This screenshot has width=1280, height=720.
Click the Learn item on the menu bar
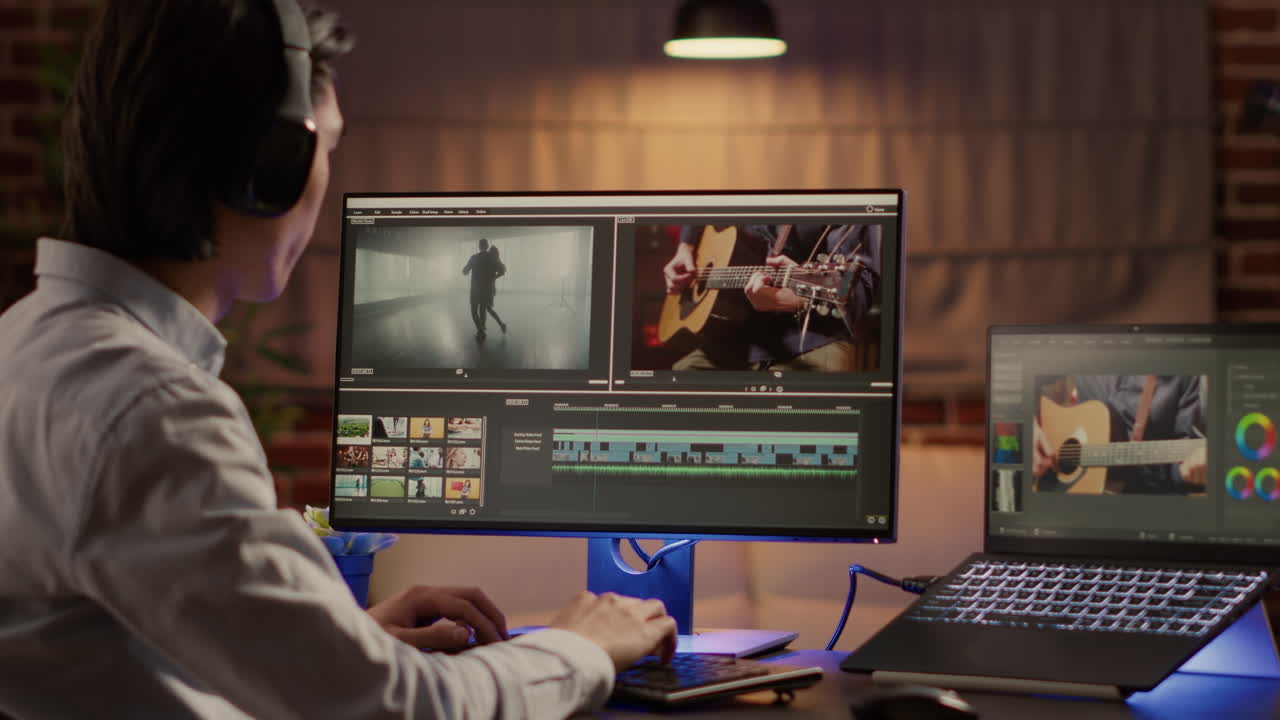pos(358,212)
